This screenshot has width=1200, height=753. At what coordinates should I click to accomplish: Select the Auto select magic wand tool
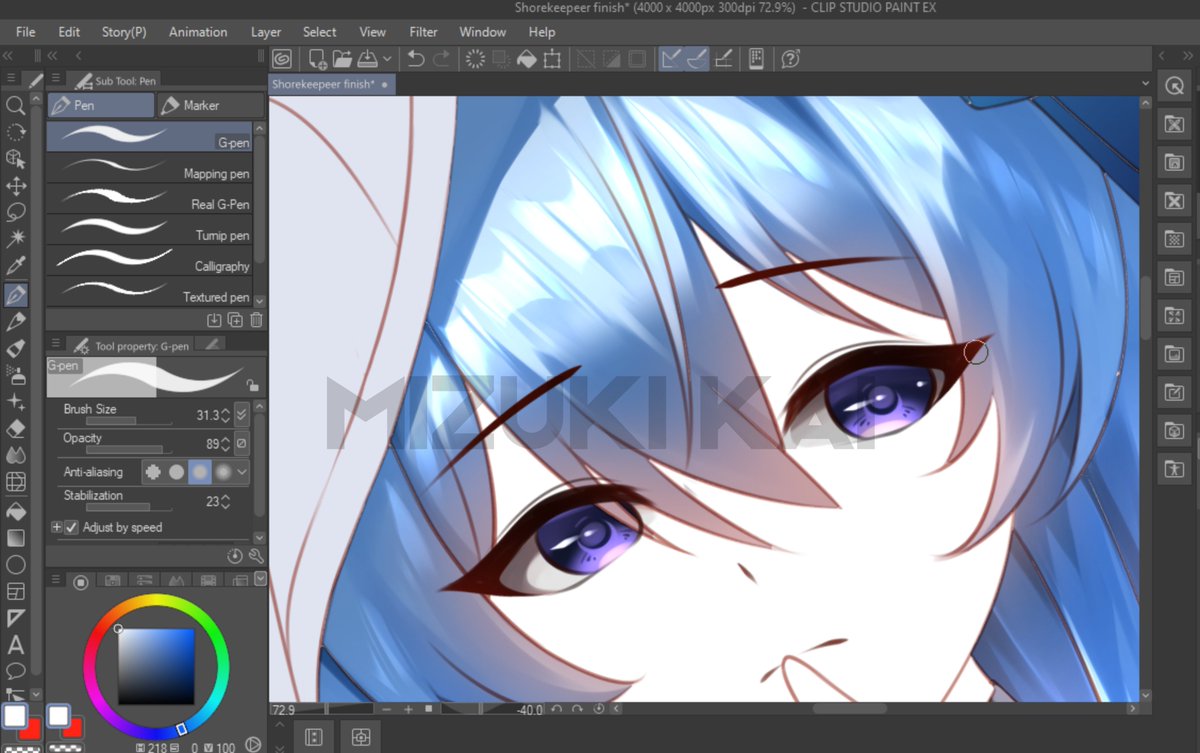point(15,239)
